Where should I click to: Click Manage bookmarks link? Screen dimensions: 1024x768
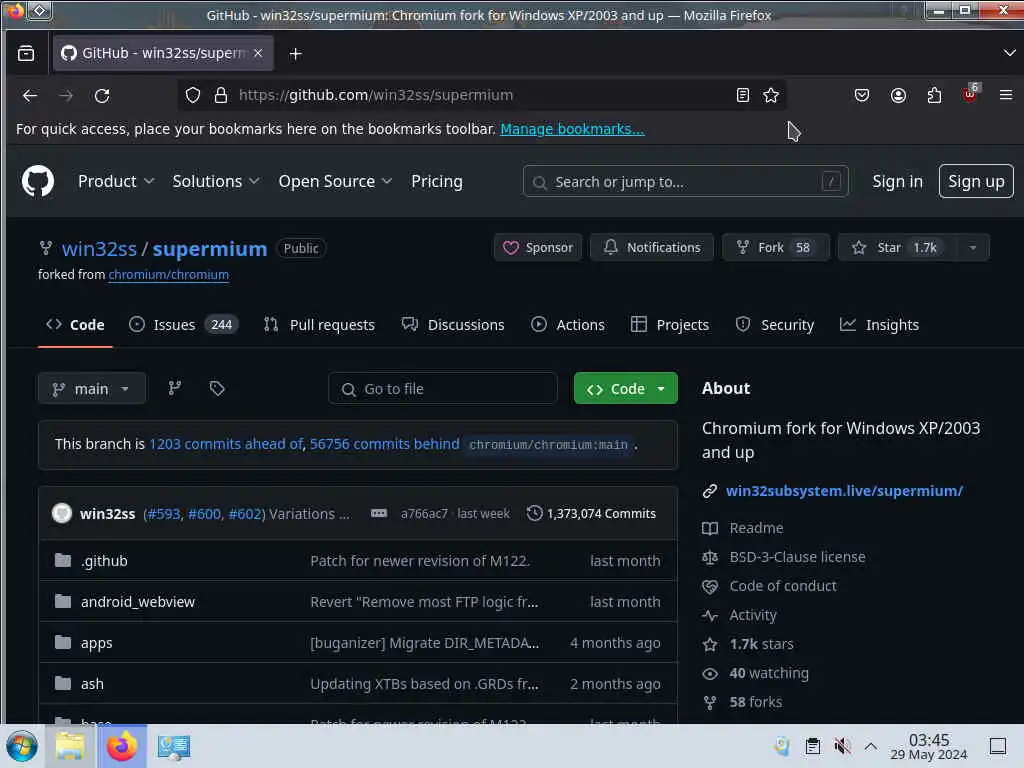pyautogui.click(x=572, y=129)
